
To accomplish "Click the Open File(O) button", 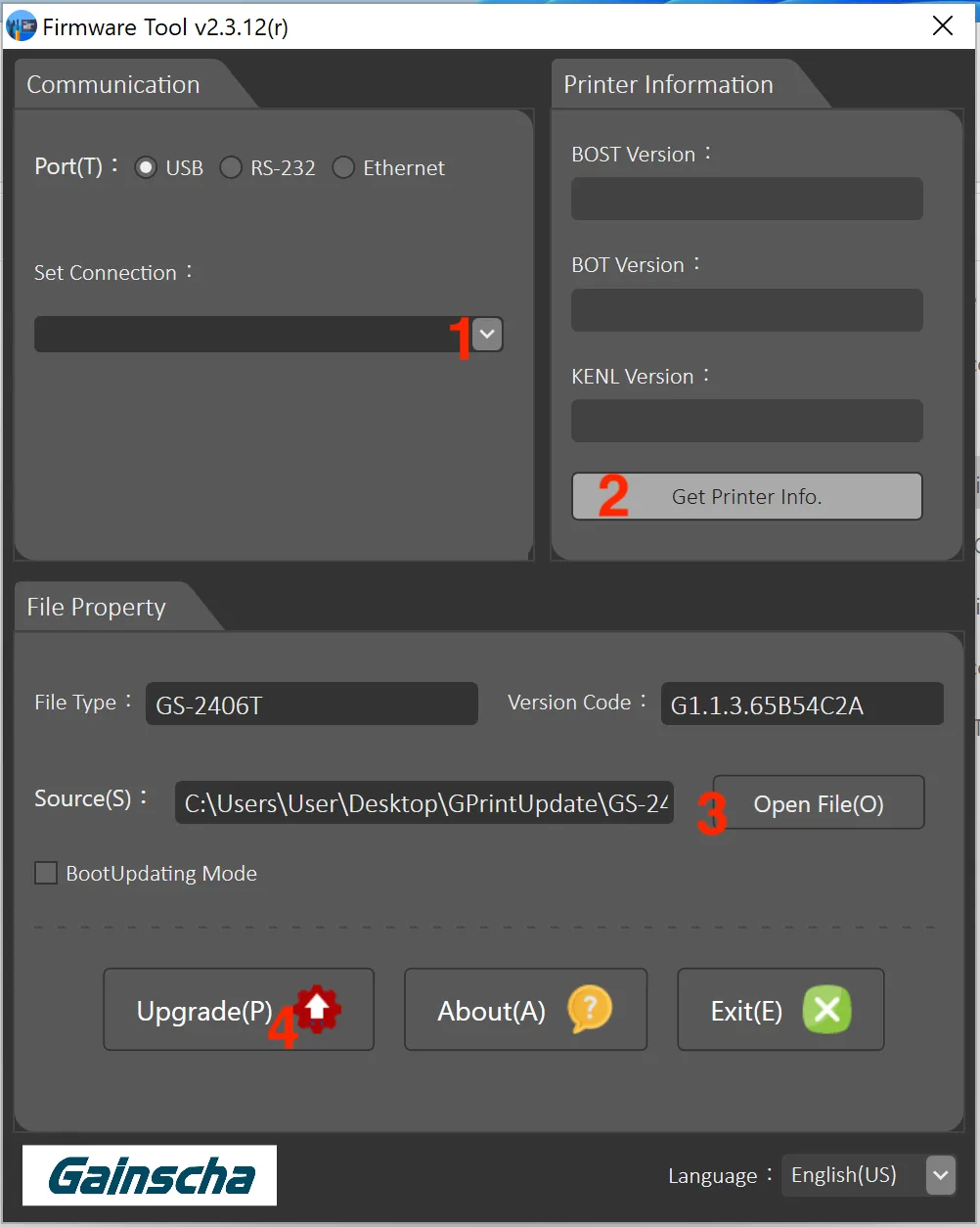I will point(818,803).
